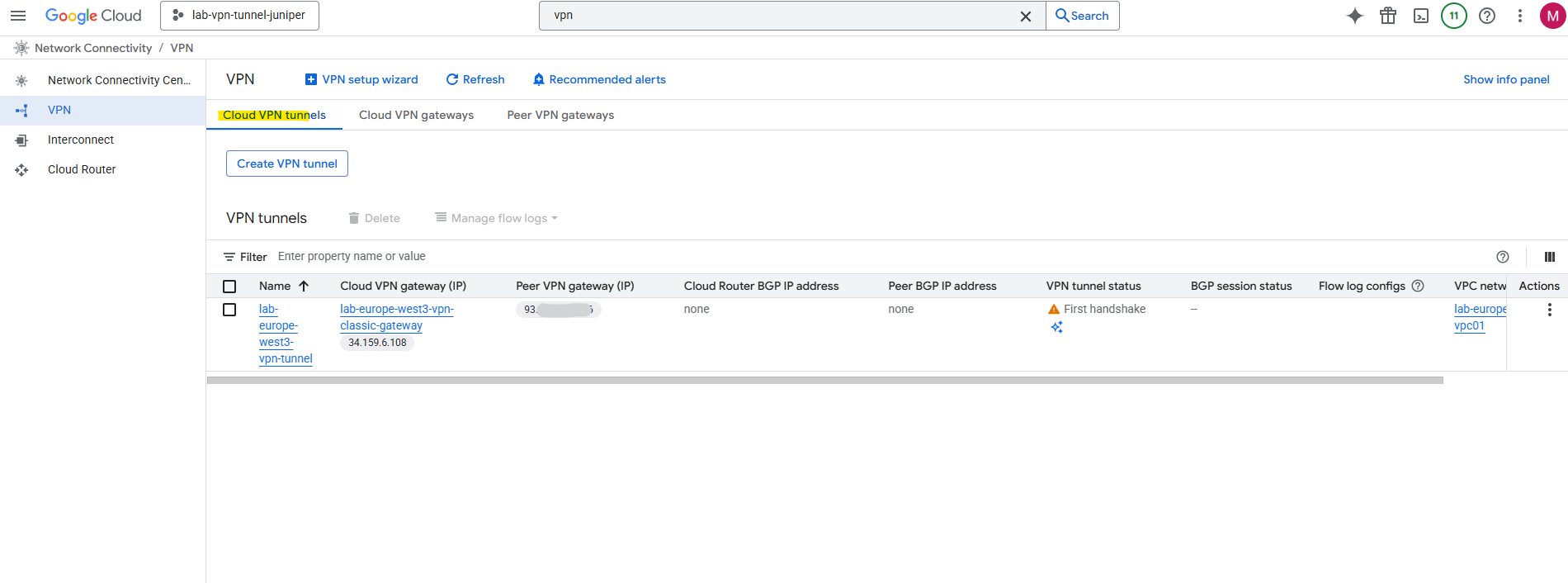Image resolution: width=1568 pixels, height=583 pixels.
Task: Click the Flow log configs column header
Action: [x=1362, y=286]
